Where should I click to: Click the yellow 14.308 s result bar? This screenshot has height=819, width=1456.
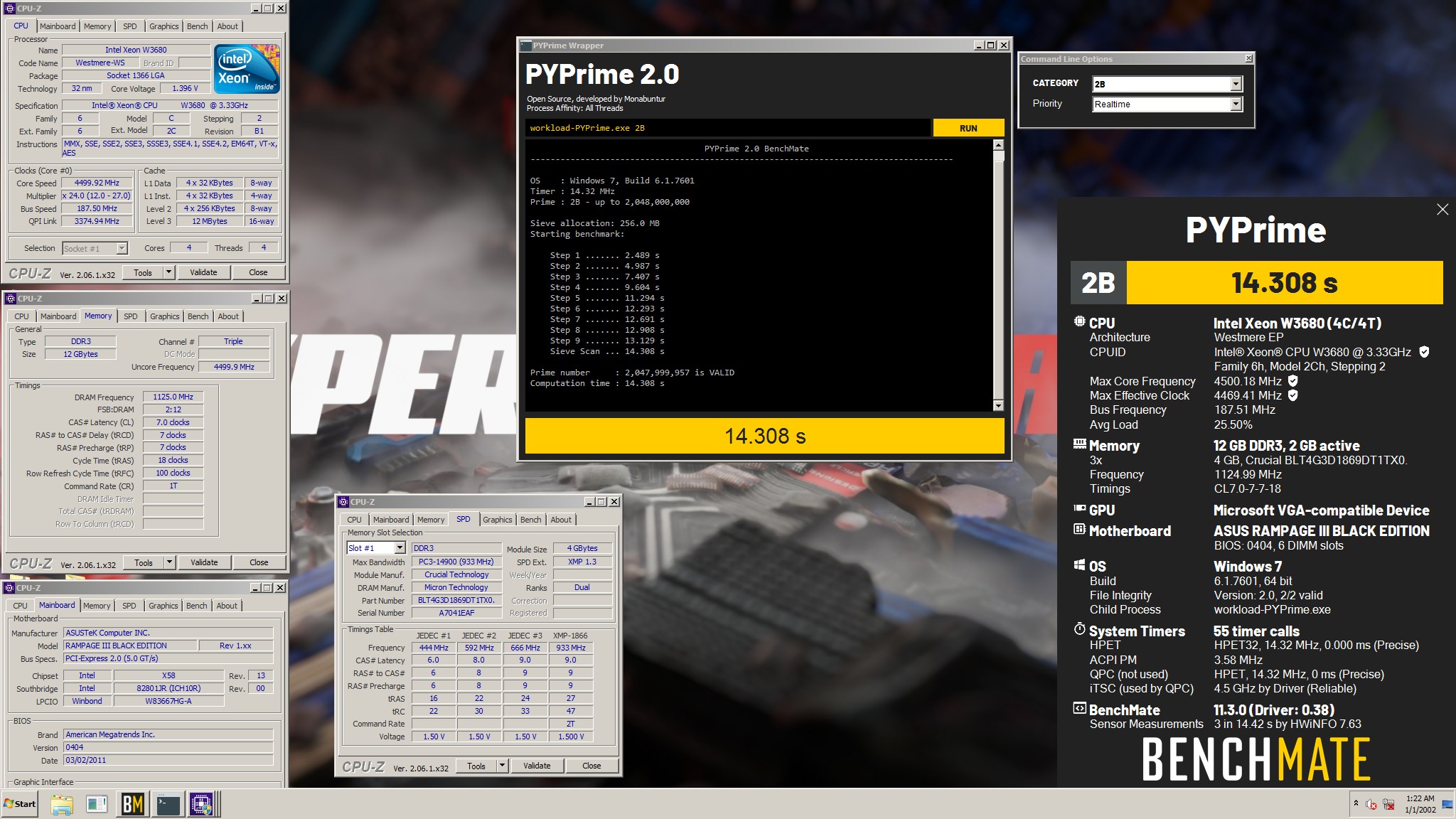(764, 436)
